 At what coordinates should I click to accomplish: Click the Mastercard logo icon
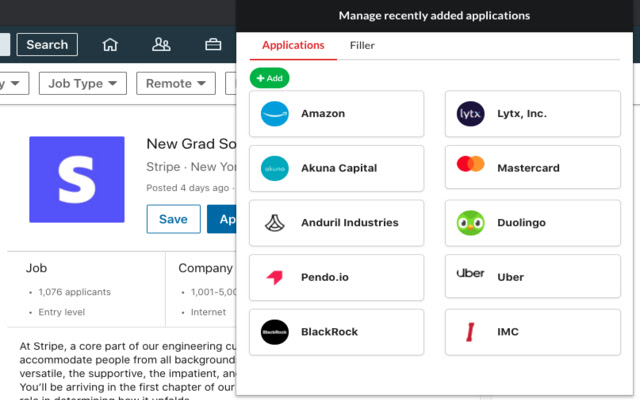[471, 164]
